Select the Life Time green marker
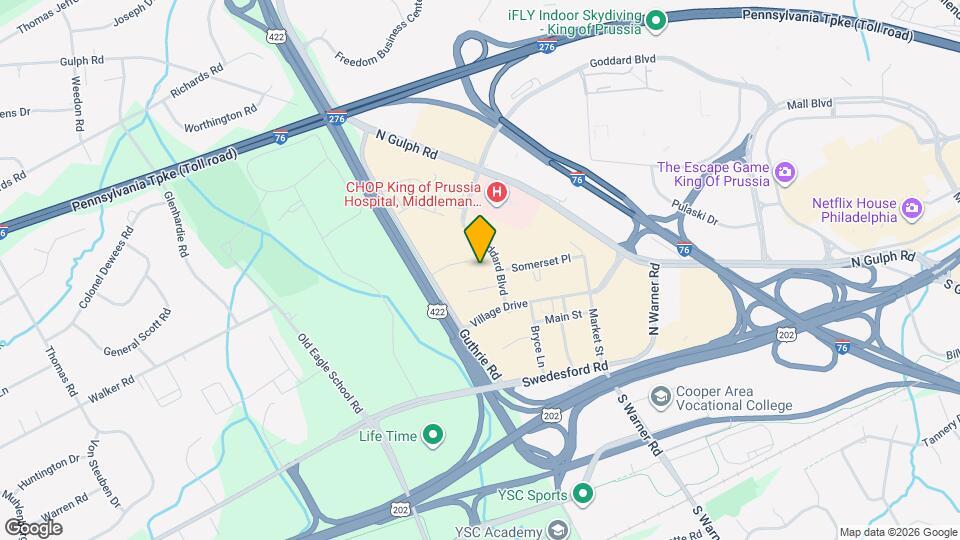Viewport: 960px width, 540px height. (x=433, y=435)
